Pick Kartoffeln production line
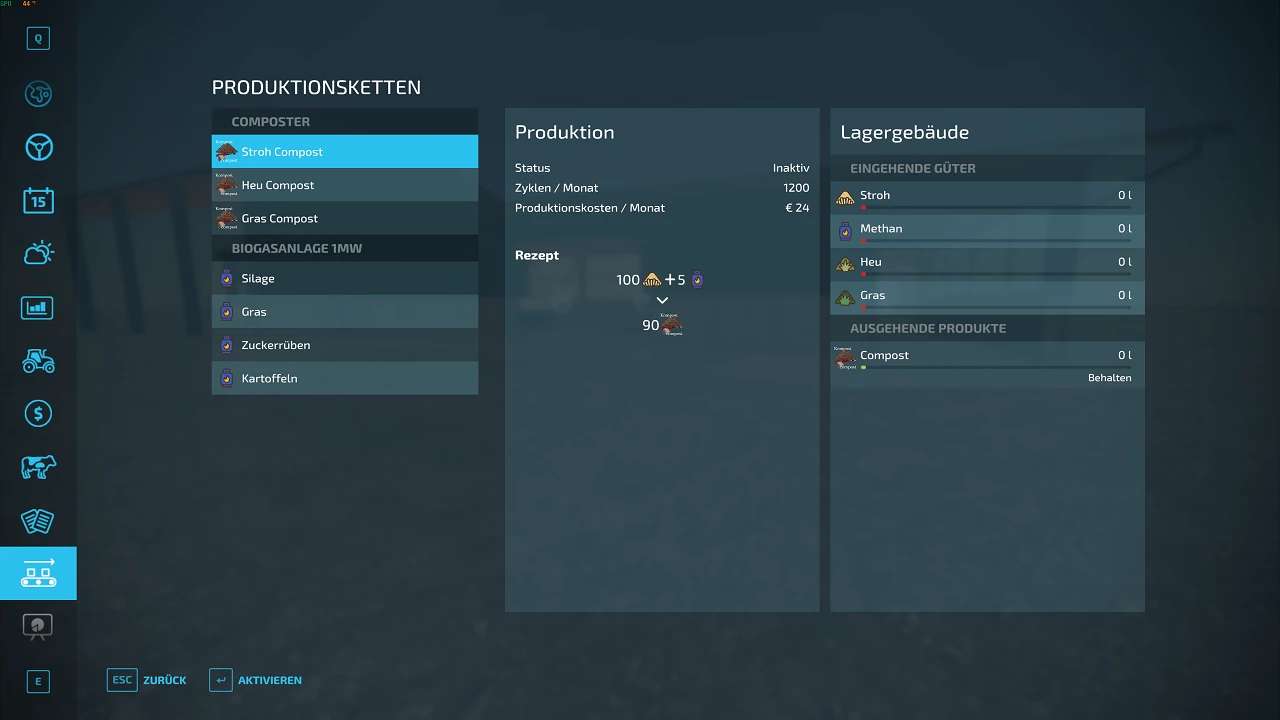 (344, 378)
